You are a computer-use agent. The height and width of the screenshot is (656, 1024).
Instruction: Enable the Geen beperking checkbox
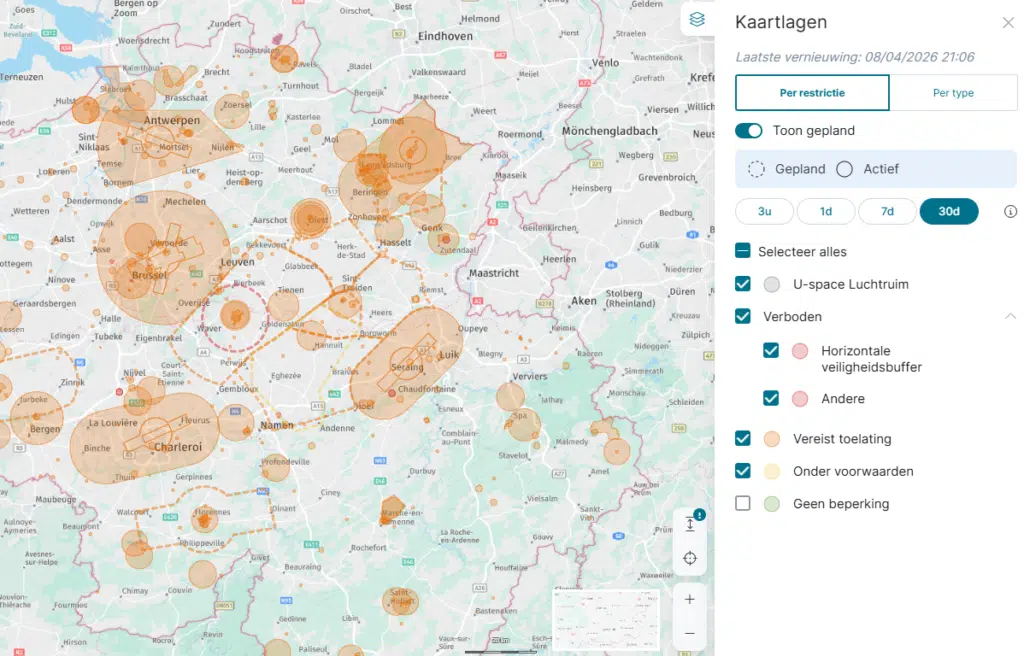pos(743,503)
